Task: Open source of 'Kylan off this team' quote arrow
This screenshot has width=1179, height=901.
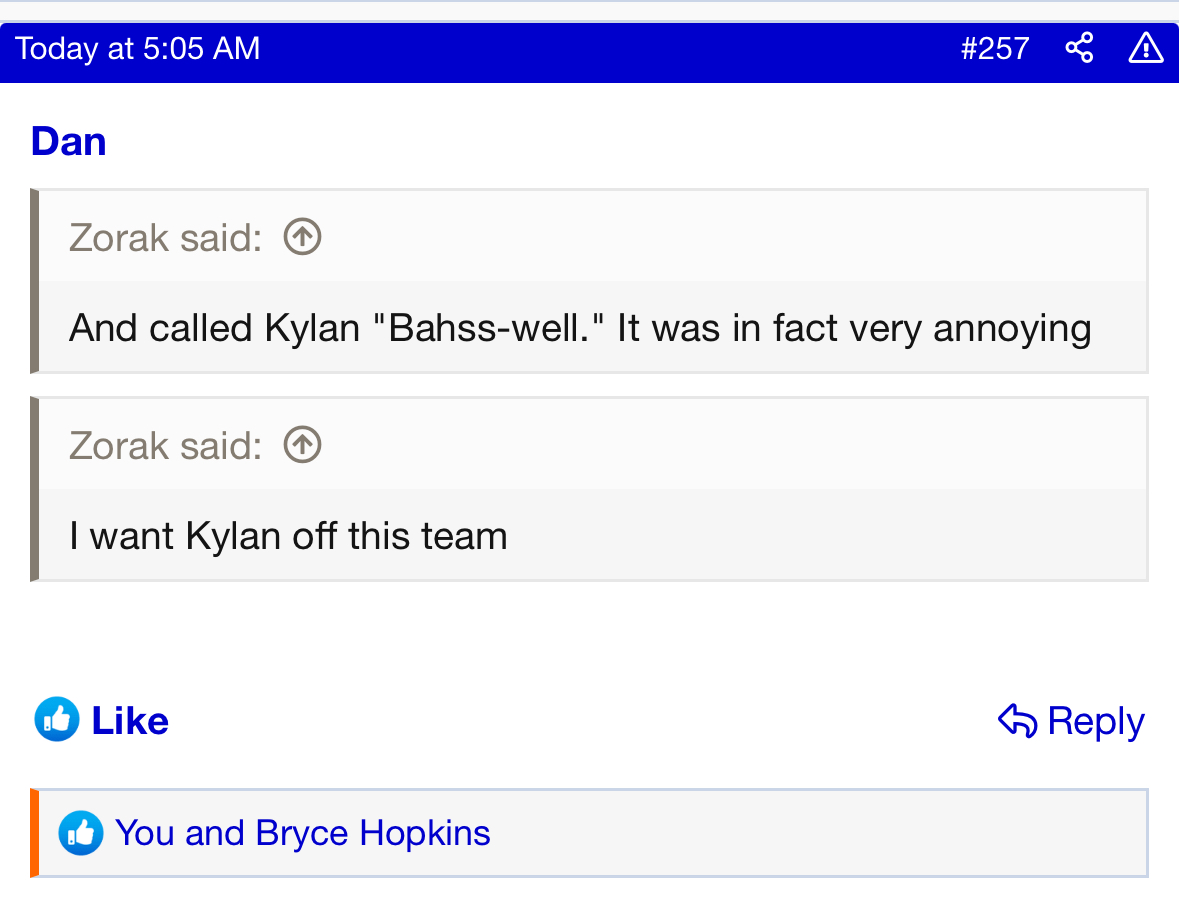Action: click(x=302, y=444)
